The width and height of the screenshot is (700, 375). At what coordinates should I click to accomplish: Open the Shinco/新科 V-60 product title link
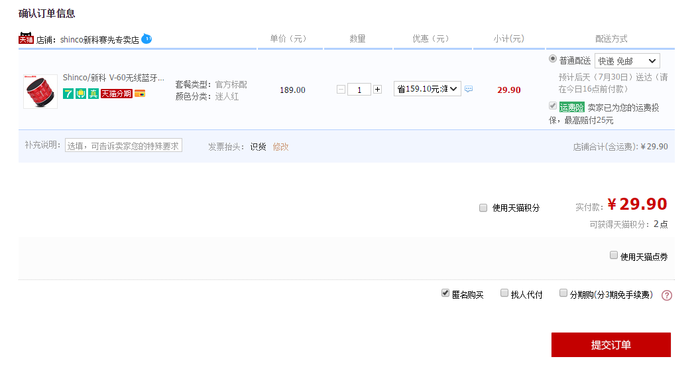113,78
